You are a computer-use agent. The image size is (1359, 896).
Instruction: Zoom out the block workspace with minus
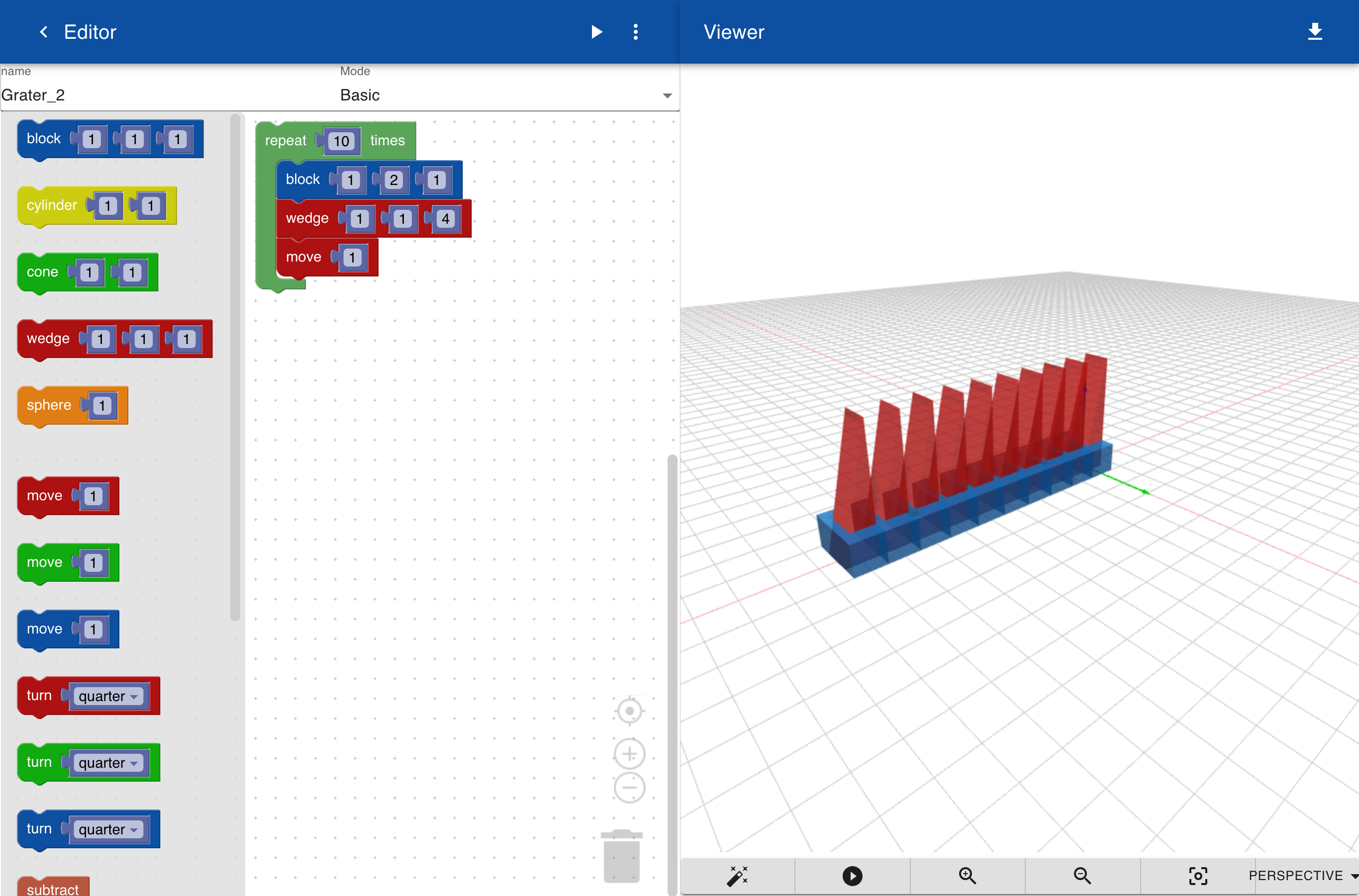coord(629,788)
